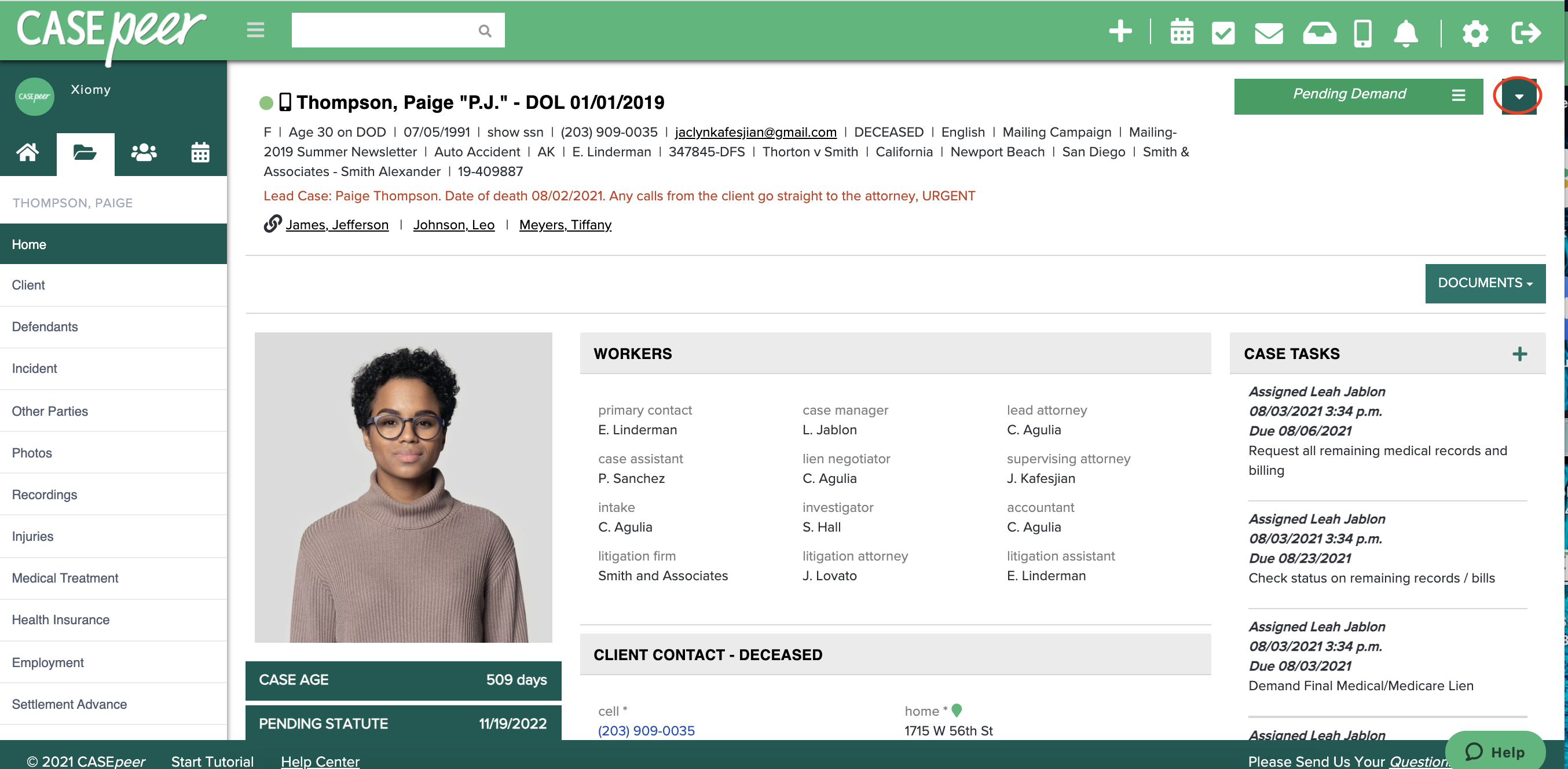Open the Pending Demand status menu
This screenshot has height=769, width=1568.
coord(1459,95)
